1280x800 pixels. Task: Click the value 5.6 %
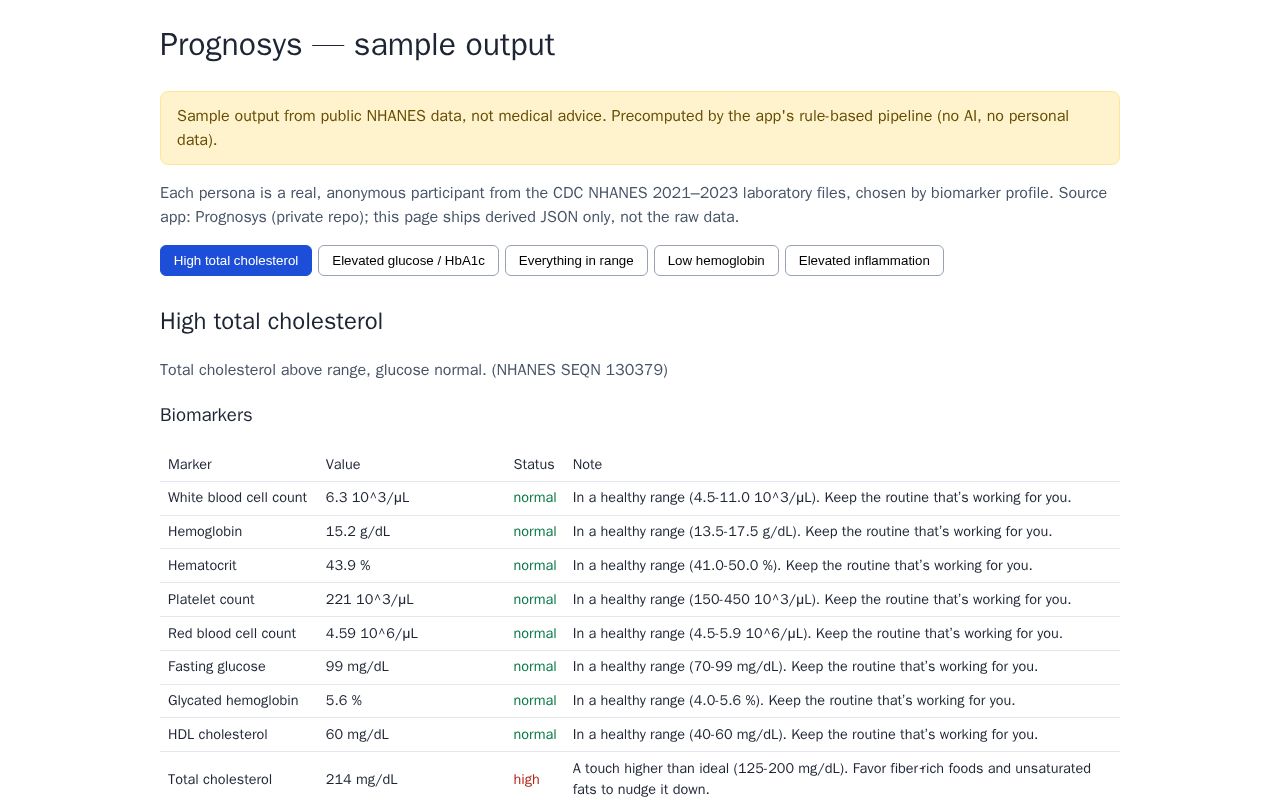coord(344,701)
